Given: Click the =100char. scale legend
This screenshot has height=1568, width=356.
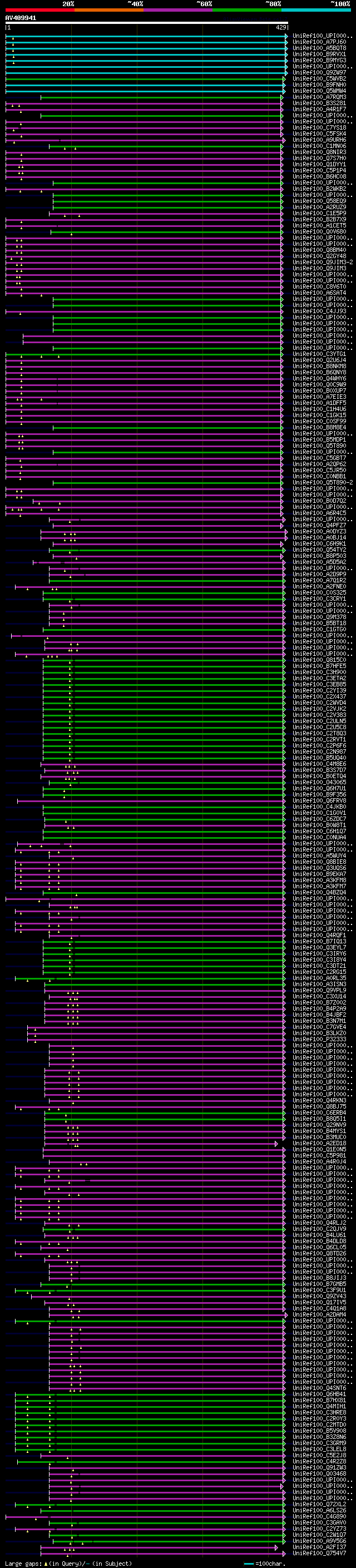Looking at the screenshot, I should tap(264, 1564).
